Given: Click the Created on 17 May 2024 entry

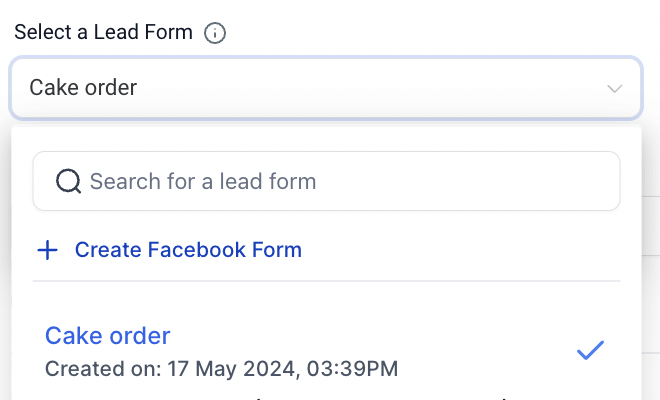Looking at the screenshot, I should [x=221, y=368].
